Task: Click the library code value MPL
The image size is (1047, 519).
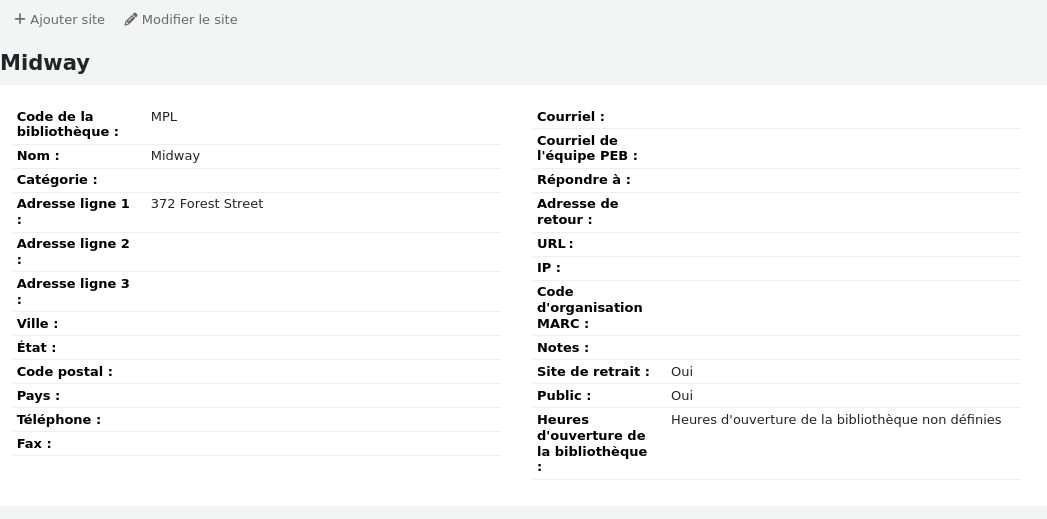Action: point(164,116)
